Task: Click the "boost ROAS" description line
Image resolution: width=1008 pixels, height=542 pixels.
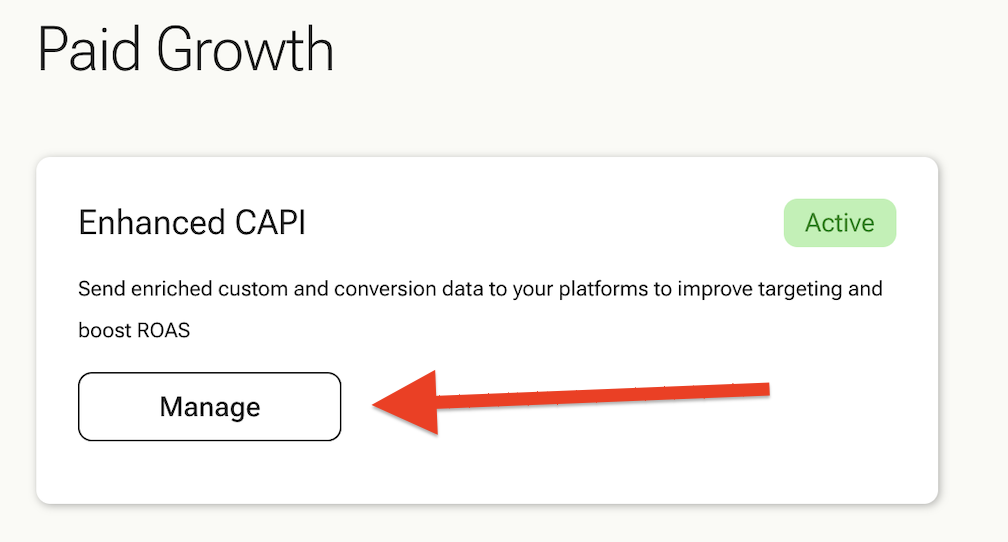Action: click(134, 330)
